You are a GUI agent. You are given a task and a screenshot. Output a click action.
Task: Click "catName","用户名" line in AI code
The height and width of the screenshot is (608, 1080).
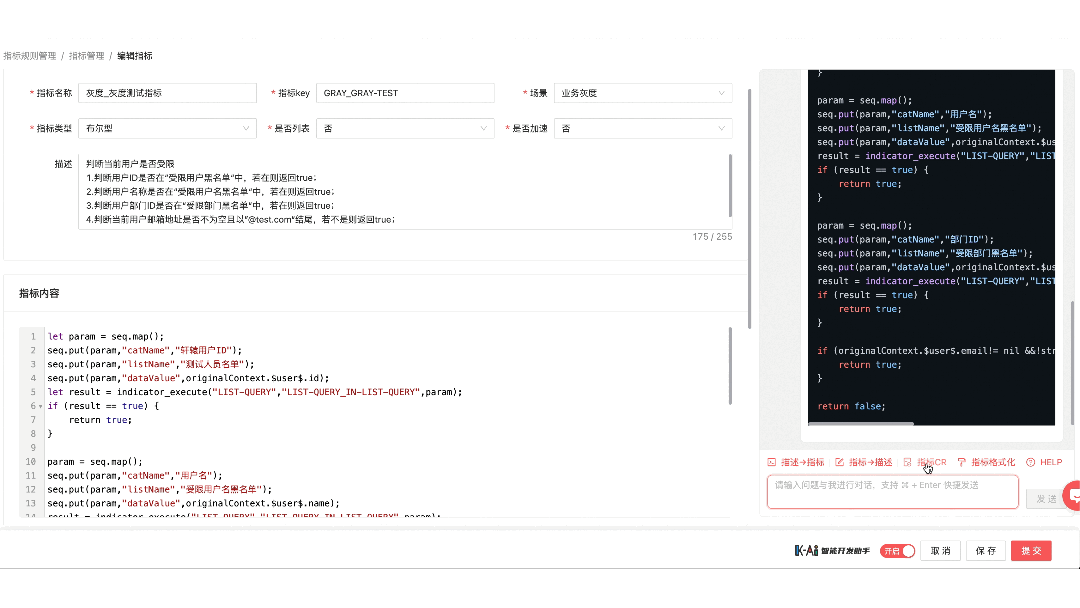click(904, 114)
